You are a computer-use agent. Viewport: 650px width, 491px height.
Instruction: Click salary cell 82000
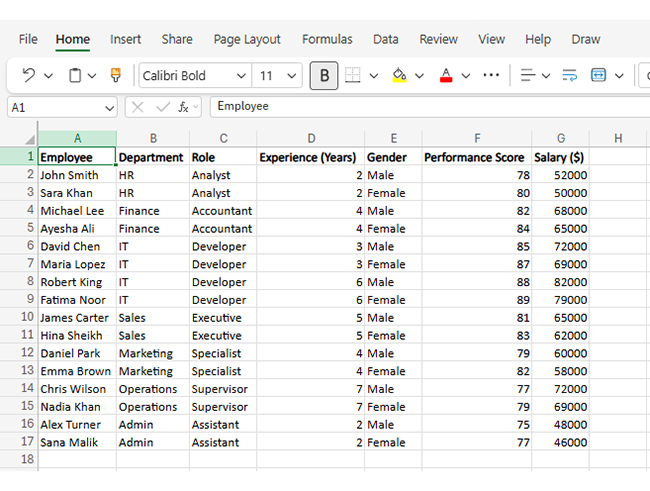560,282
